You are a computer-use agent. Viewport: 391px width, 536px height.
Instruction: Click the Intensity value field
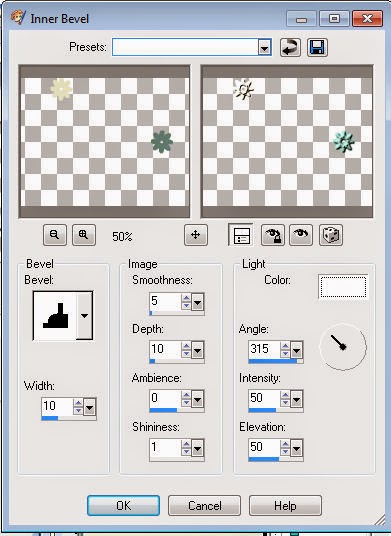coord(264,398)
